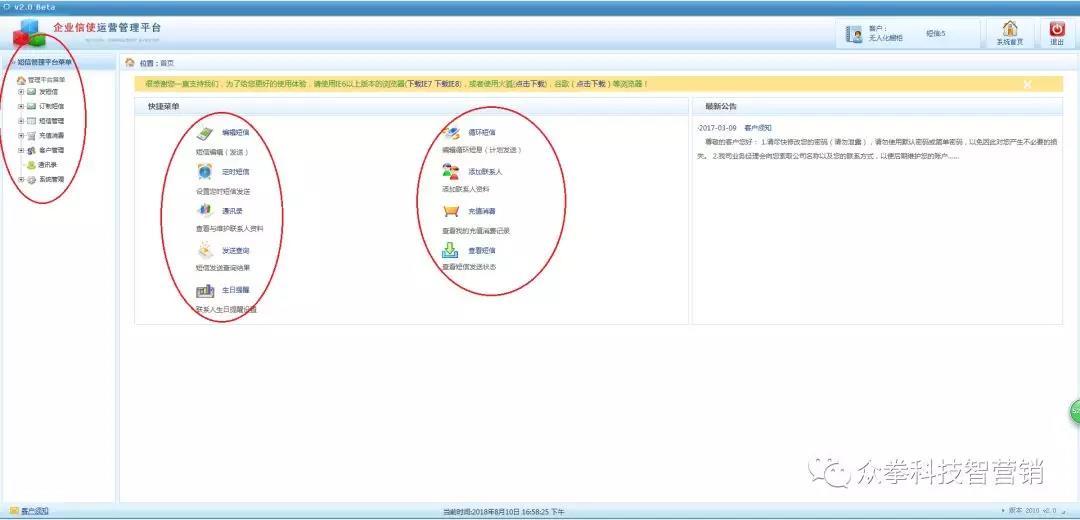1080x520 pixels.
Task: Click the 发送查询 quick menu icon
Action: (x=205, y=250)
